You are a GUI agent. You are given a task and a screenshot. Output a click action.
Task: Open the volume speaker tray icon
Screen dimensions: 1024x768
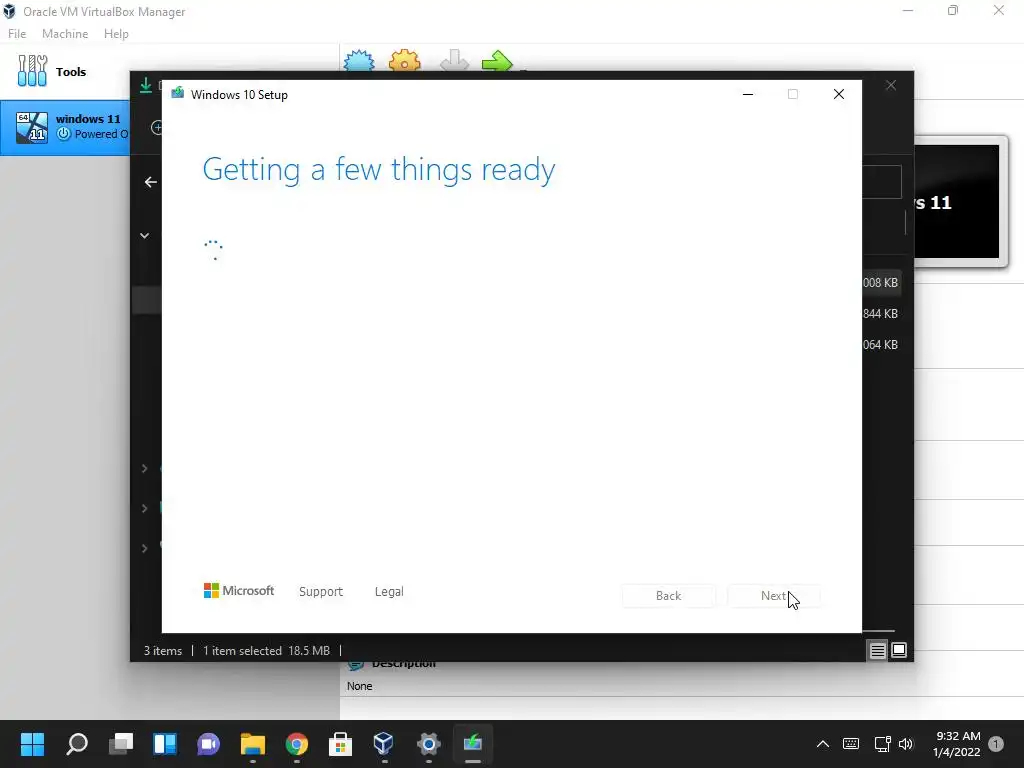(x=906, y=743)
